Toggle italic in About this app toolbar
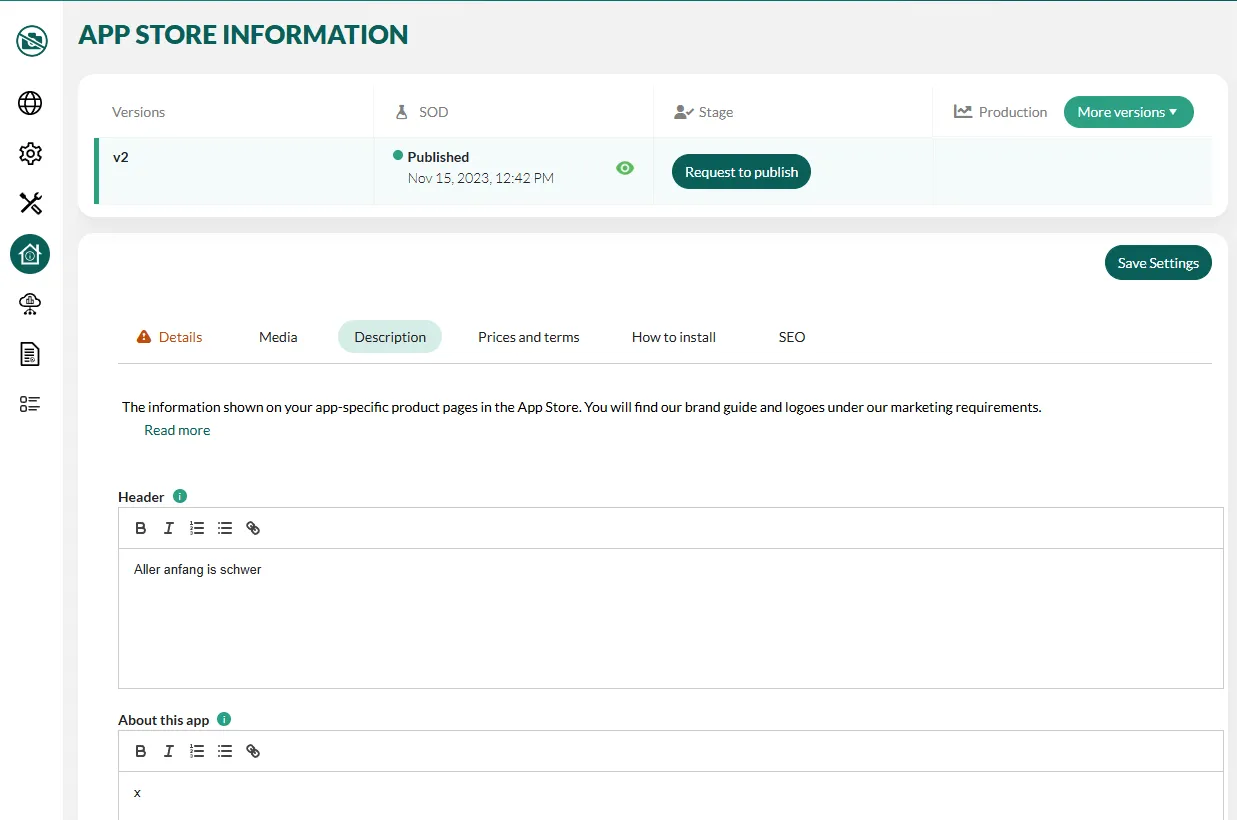The width and height of the screenshot is (1237, 820). (169, 751)
